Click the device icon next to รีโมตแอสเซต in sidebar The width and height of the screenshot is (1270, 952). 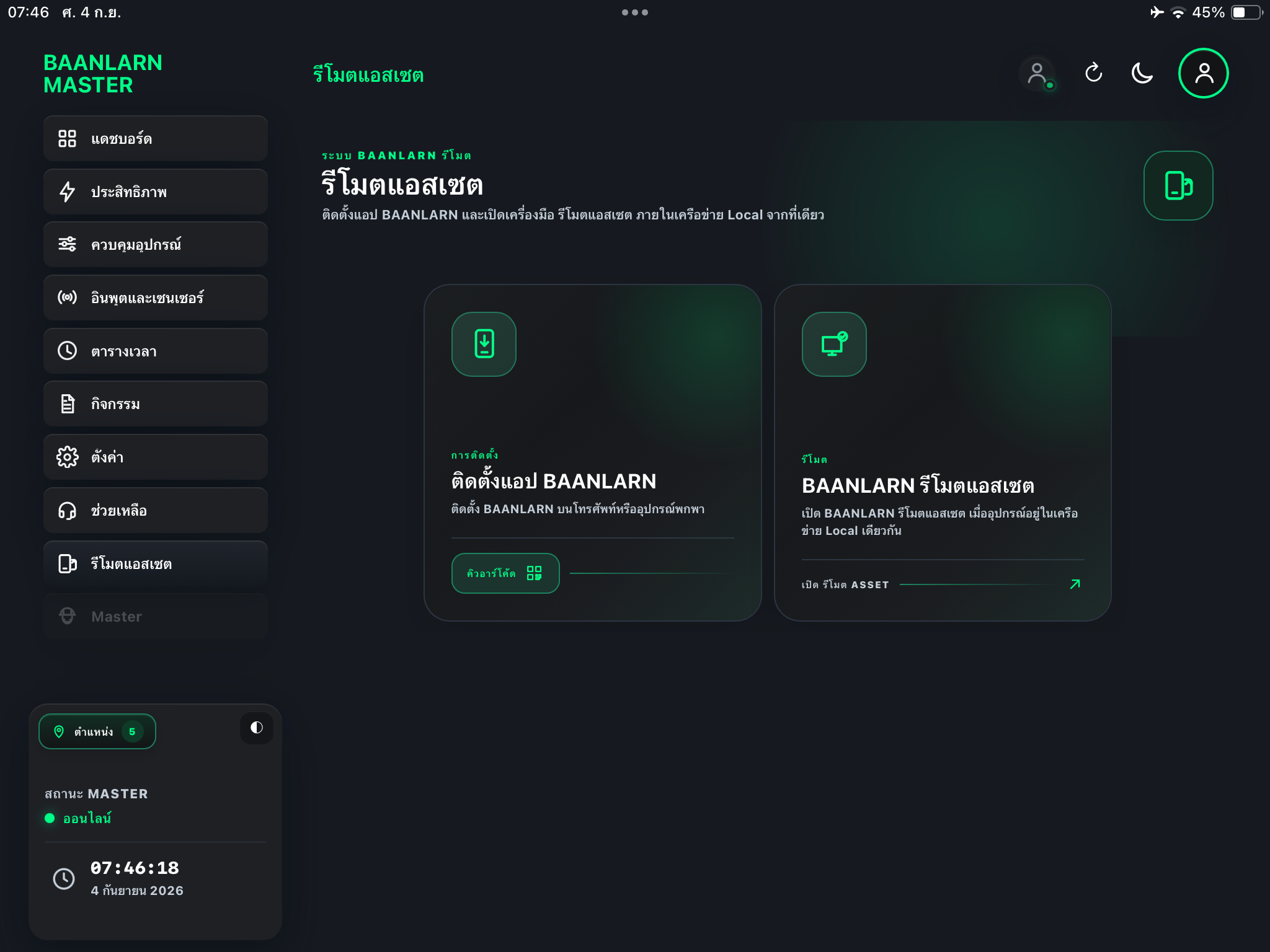67,563
